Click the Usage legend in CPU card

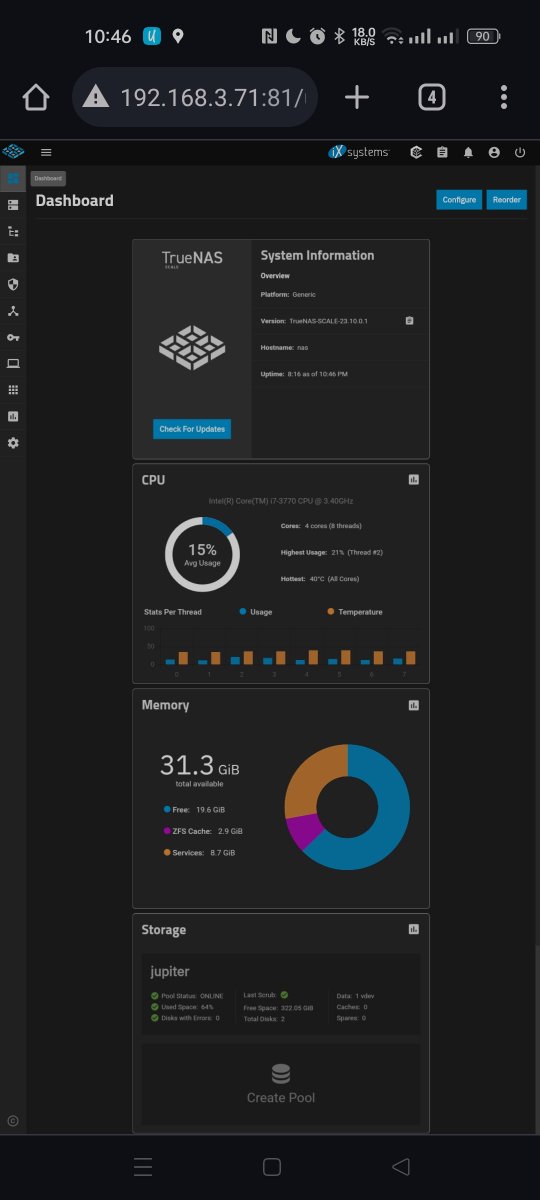click(x=254, y=612)
